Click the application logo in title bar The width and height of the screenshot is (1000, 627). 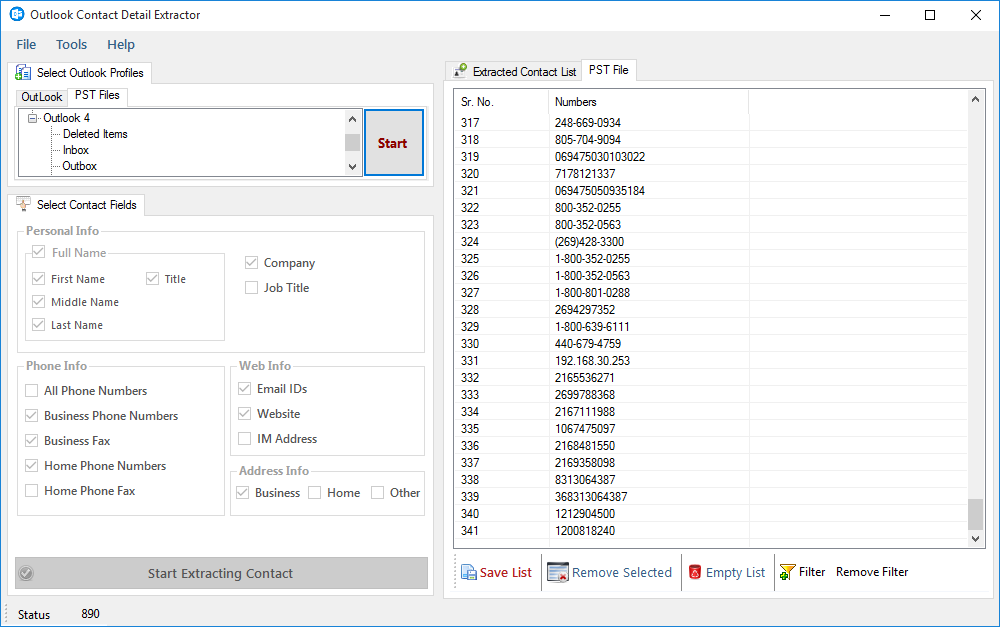17,14
